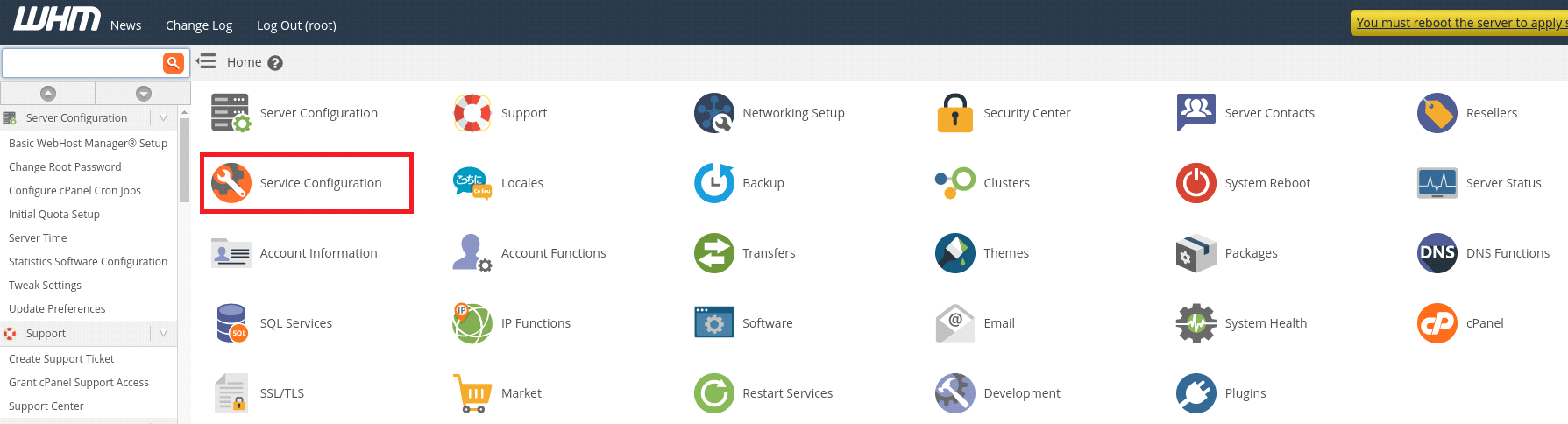Select the DNS Functions icon
This screenshot has height=424, width=1568.
click(x=1437, y=253)
